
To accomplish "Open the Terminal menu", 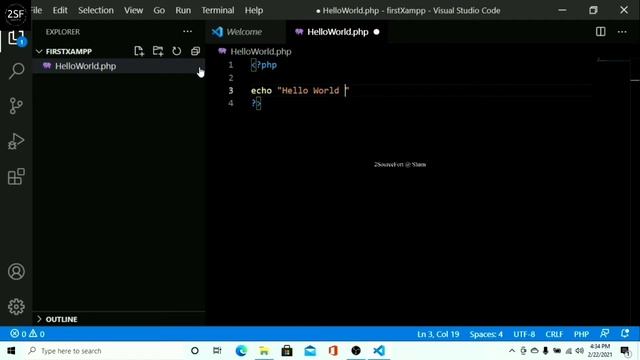I will click(218, 10).
